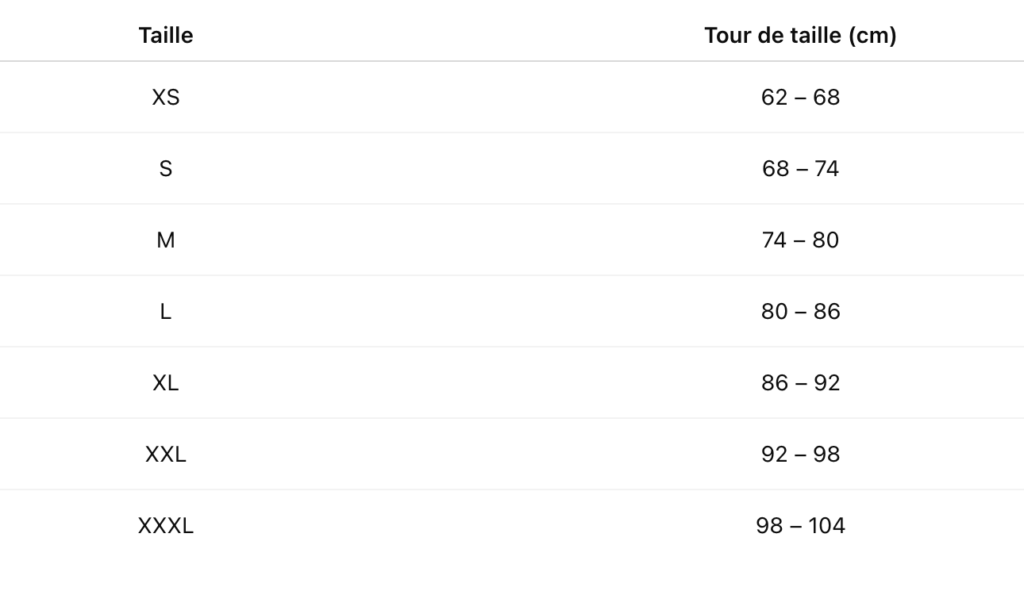Select the XL size cell
Image resolution: width=1024 pixels, height=595 pixels.
coord(166,383)
